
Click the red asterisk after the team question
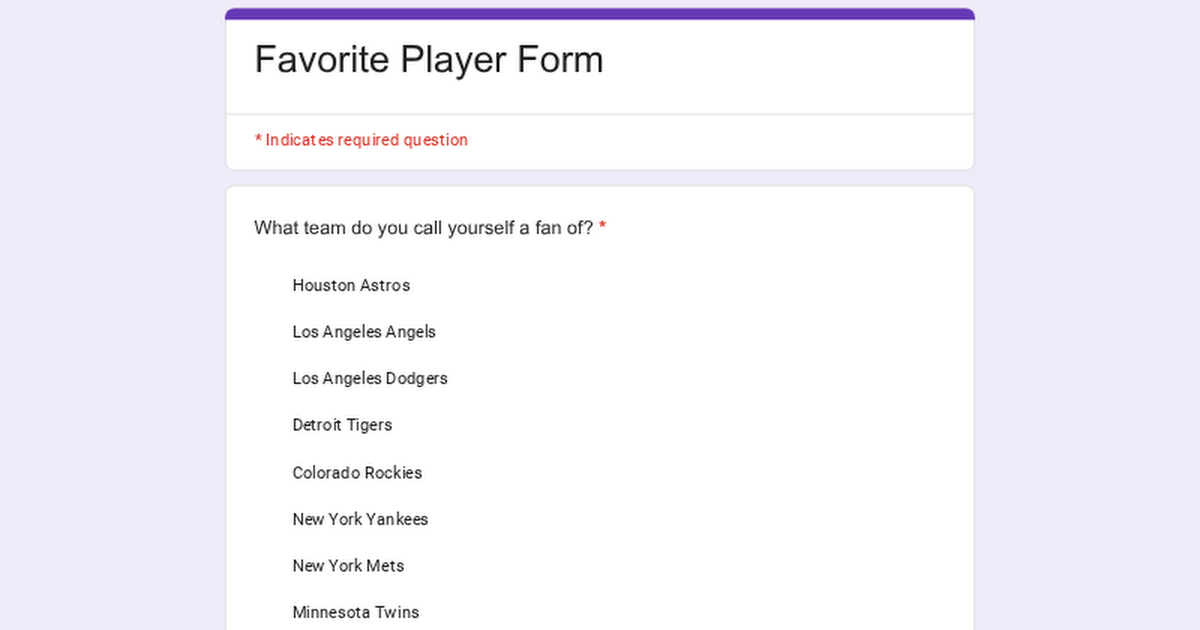[603, 229]
